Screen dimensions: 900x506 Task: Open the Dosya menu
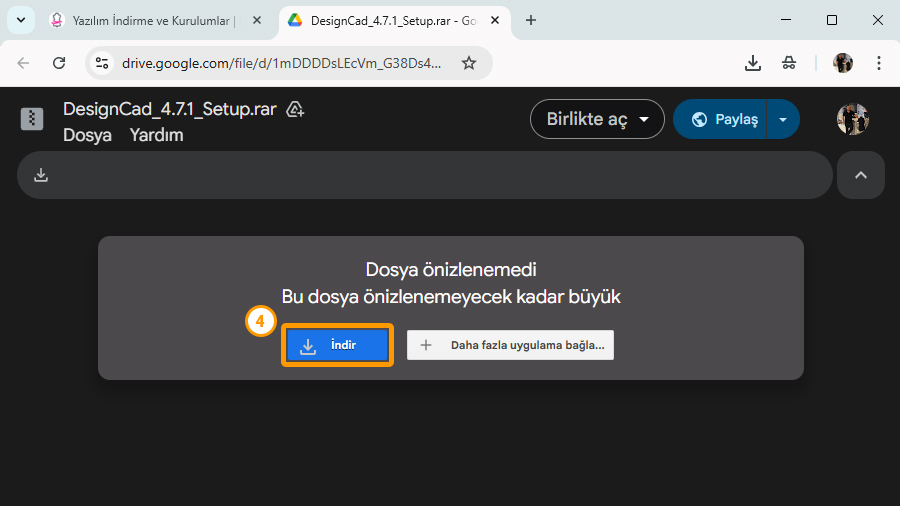(87, 135)
